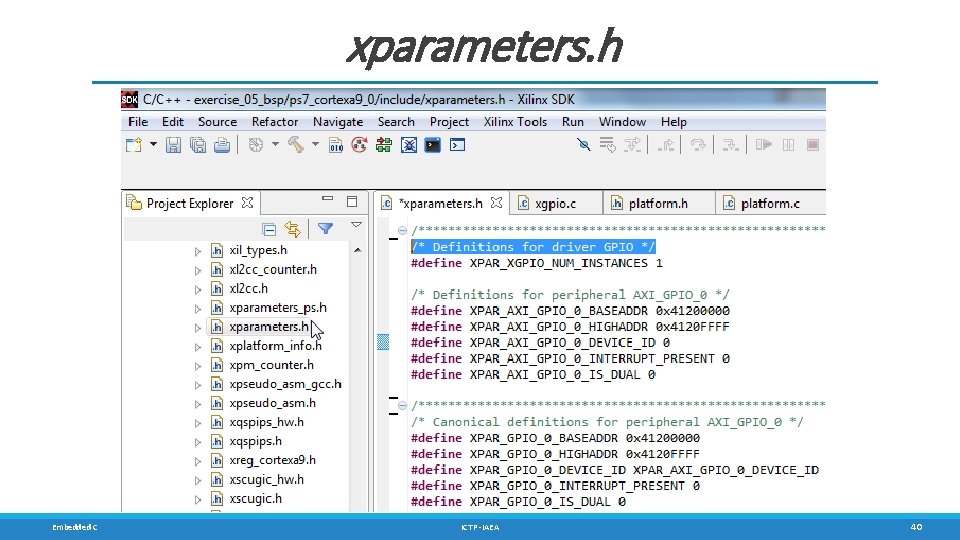The width and height of the screenshot is (960, 540).
Task: Click the Step Over curved arrow icon
Action: (x=698, y=145)
